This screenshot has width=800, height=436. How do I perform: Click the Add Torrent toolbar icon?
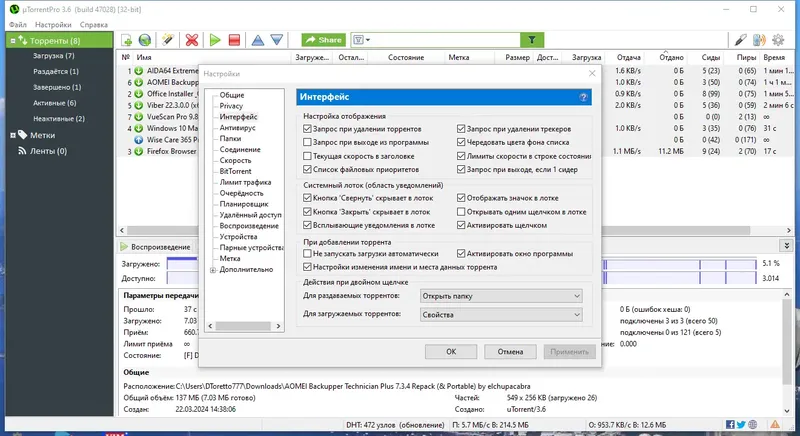click(127, 40)
